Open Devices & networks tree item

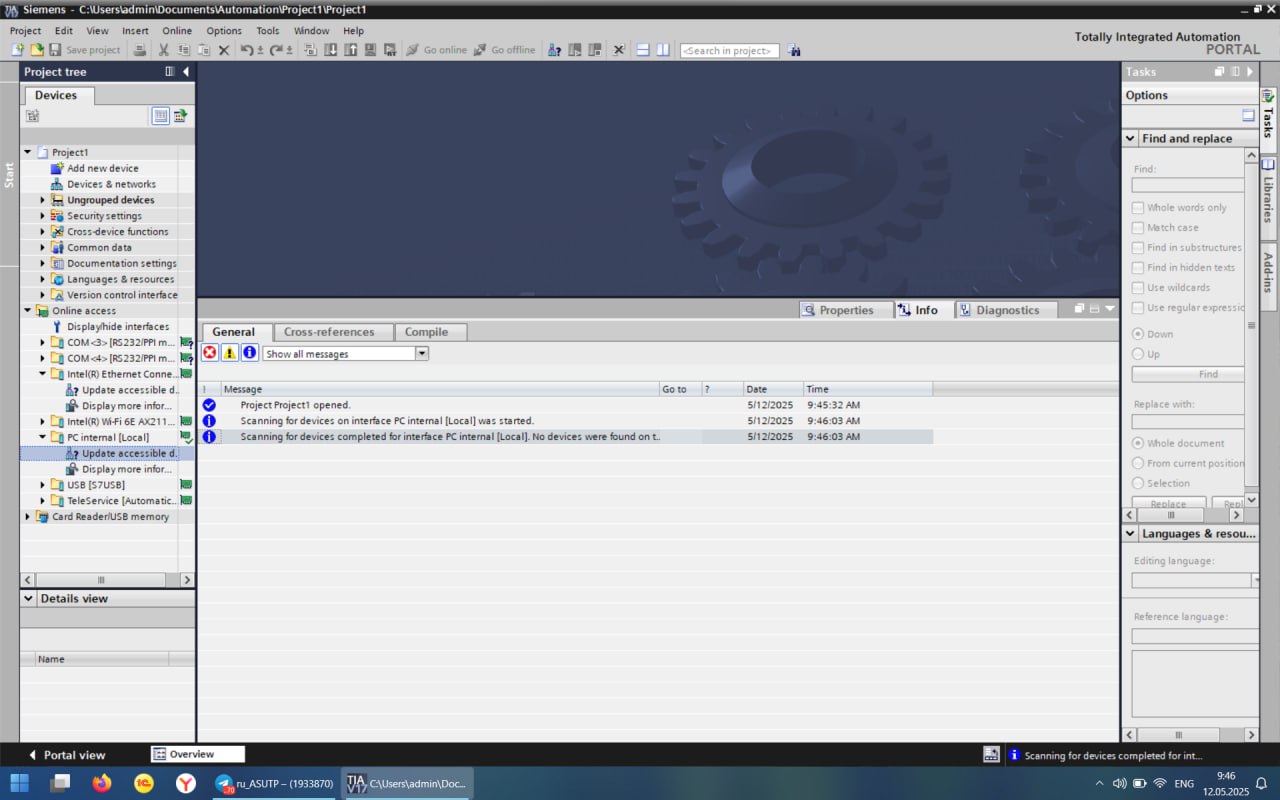coord(111,184)
